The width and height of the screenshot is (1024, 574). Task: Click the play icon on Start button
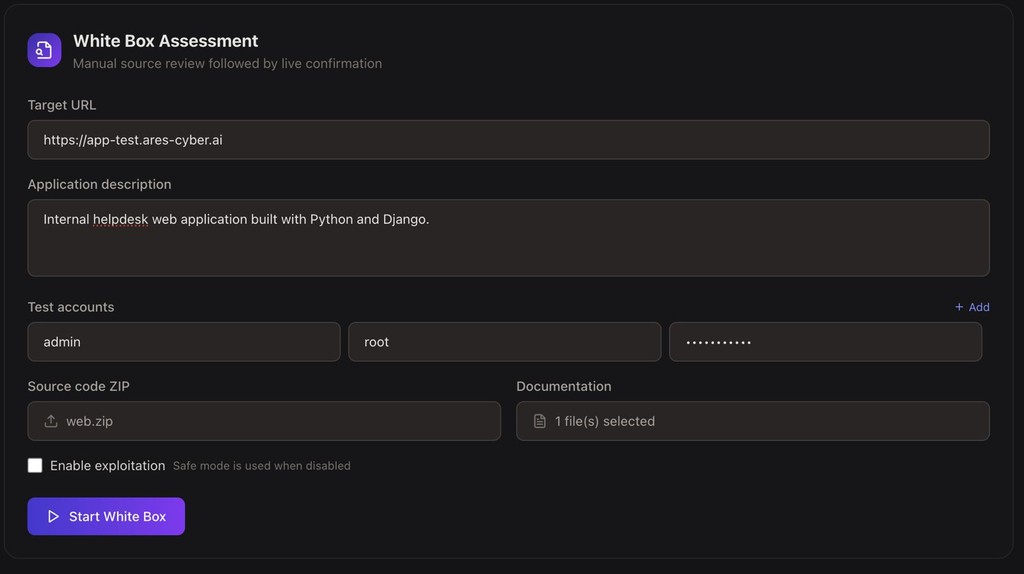tap(54, 517)
